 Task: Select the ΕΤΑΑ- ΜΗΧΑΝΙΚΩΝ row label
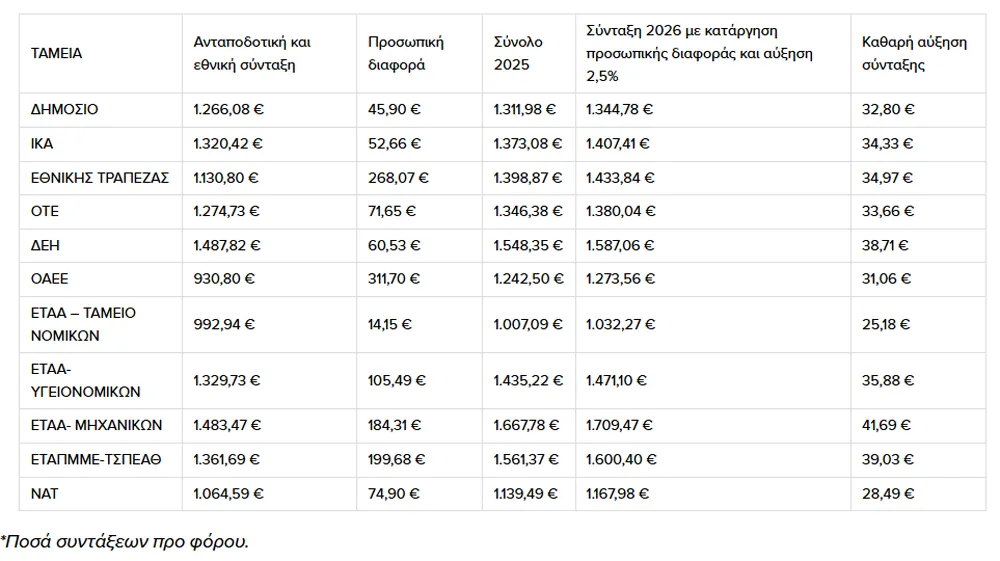click(x=96, y=425)
